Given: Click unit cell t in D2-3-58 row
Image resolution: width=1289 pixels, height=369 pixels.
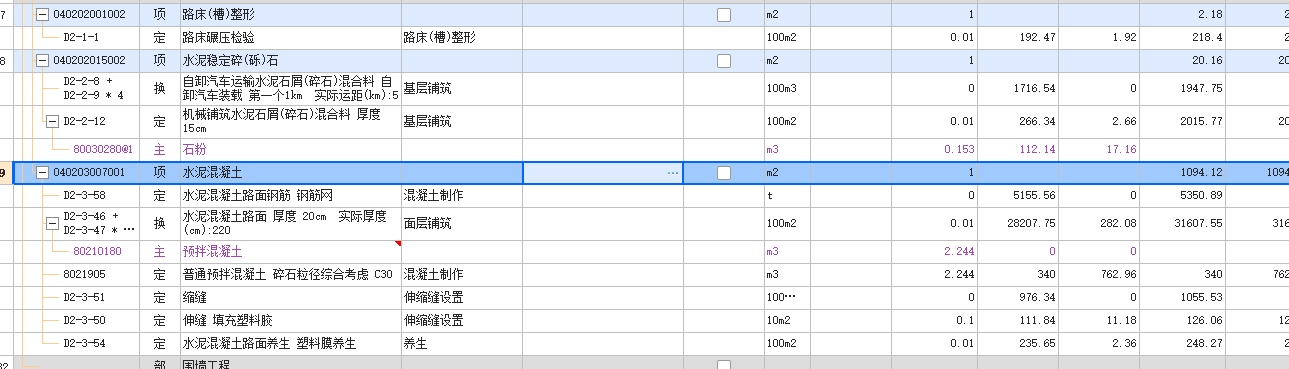Looking at the screenshot, I should click(x=769, y=195).
